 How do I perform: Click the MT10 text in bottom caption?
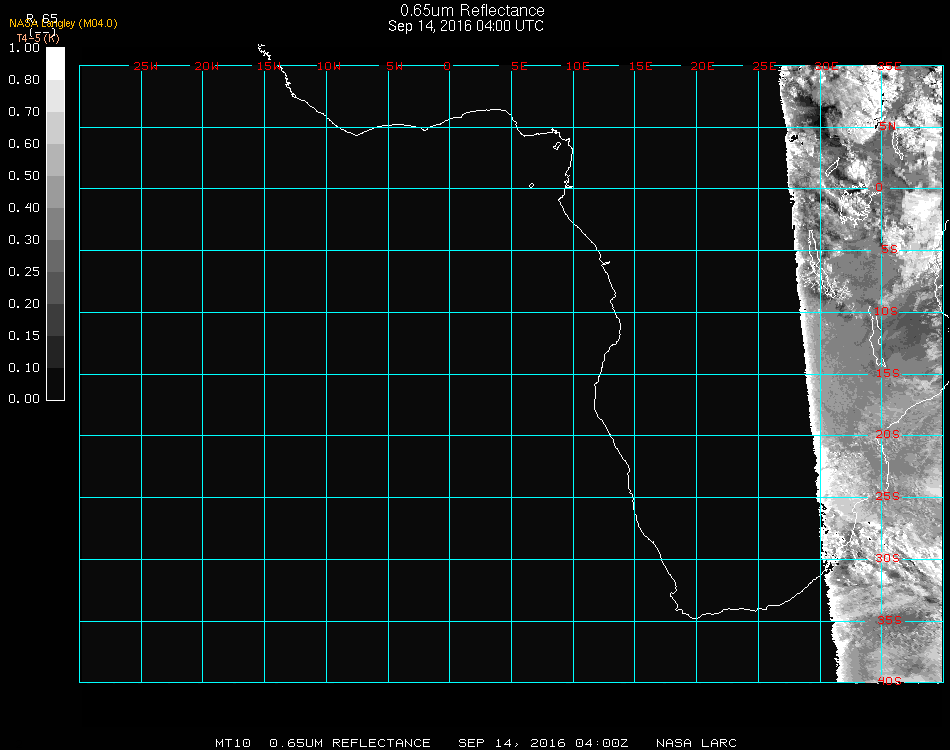tap(232, 743)
